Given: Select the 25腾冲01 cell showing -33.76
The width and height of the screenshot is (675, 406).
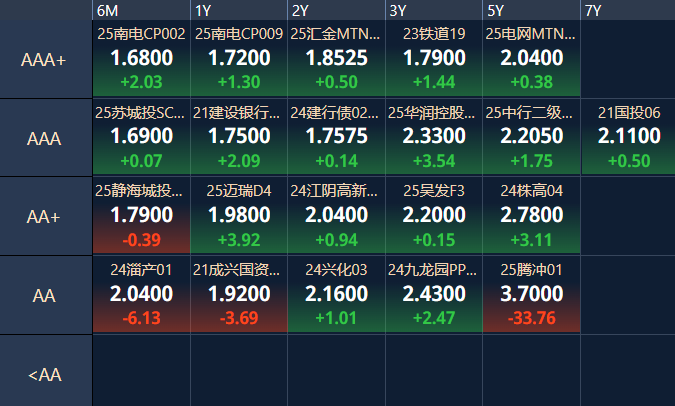Looking at the screenshot, I should pos(531,294).
